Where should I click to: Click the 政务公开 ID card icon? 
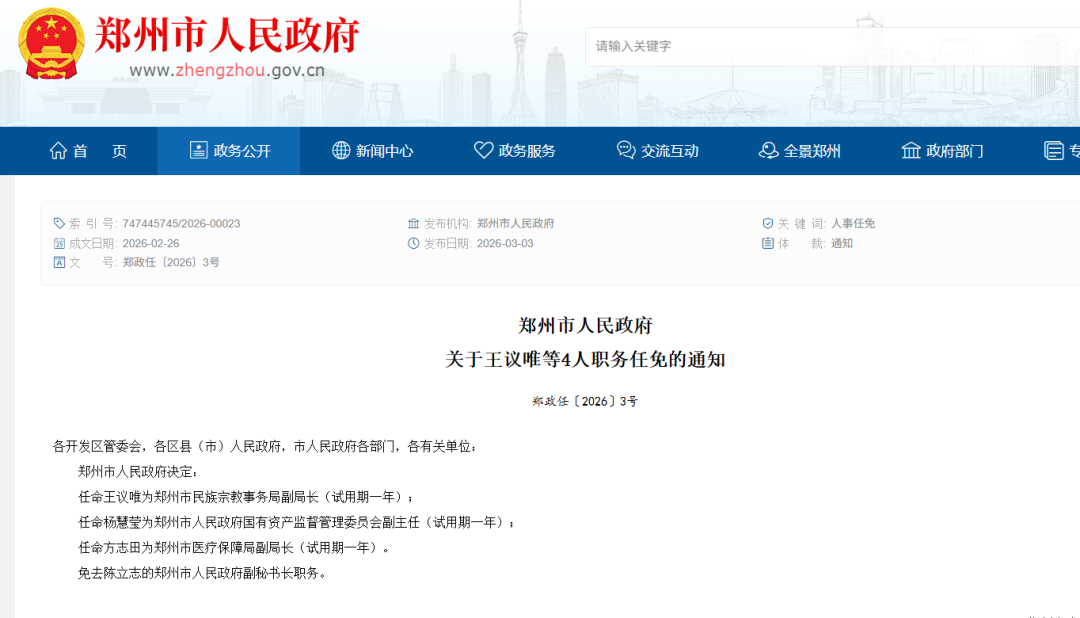[198, 151]
